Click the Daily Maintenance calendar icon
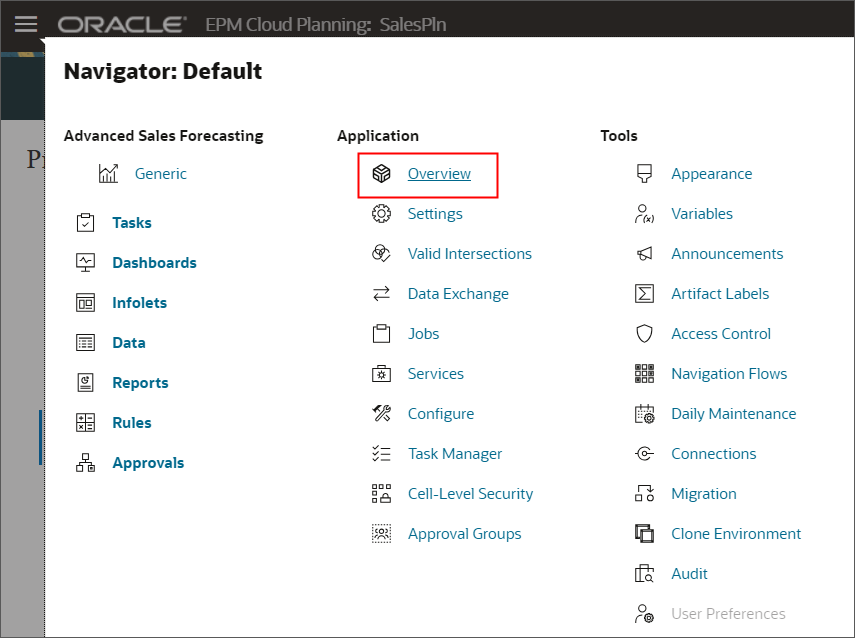This screenshot has width=855, height=638. pyautogui.click(x=645, y=413)
